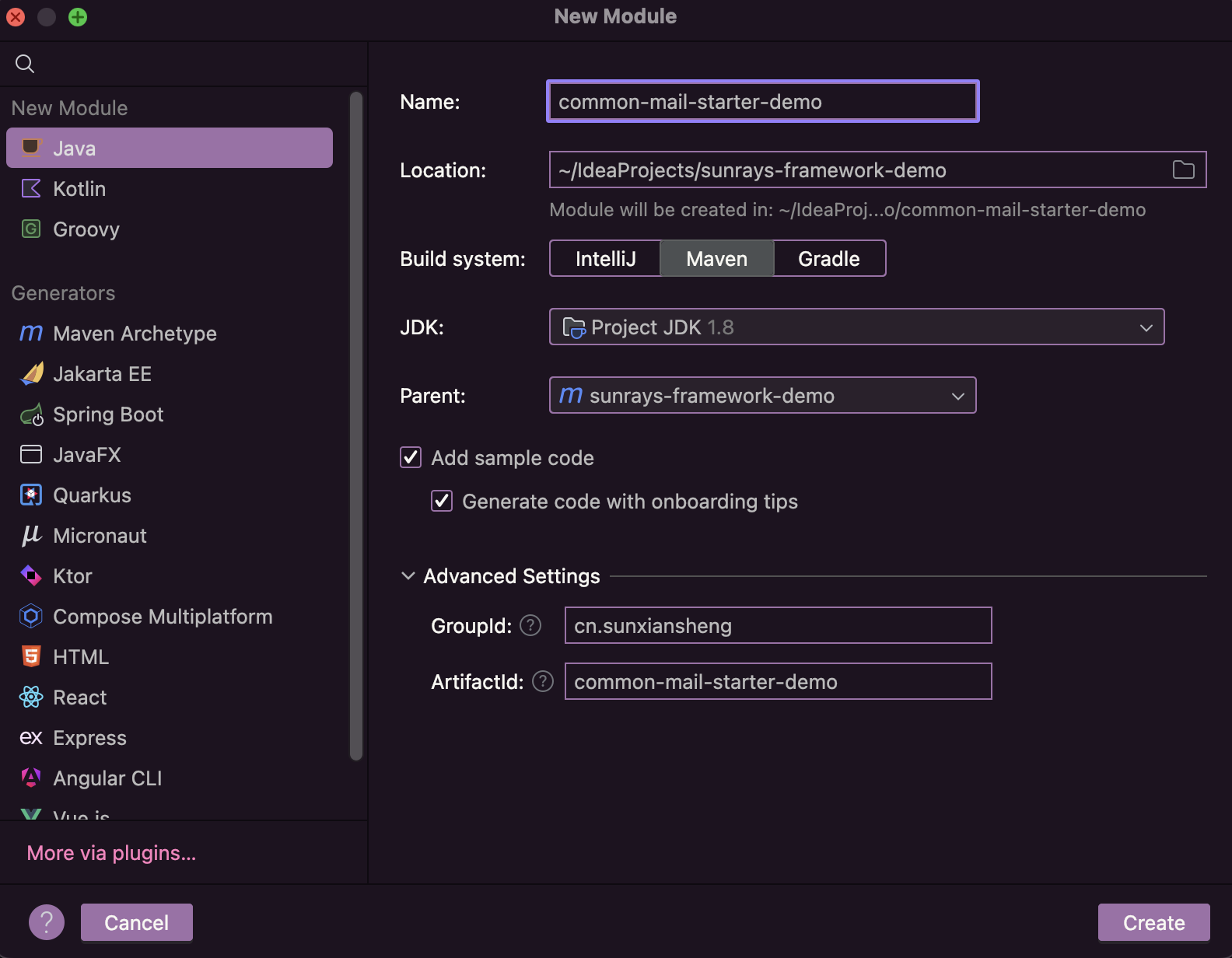
Task: Click the Project JDK icon in the dropdown
Action: [574, 327]
